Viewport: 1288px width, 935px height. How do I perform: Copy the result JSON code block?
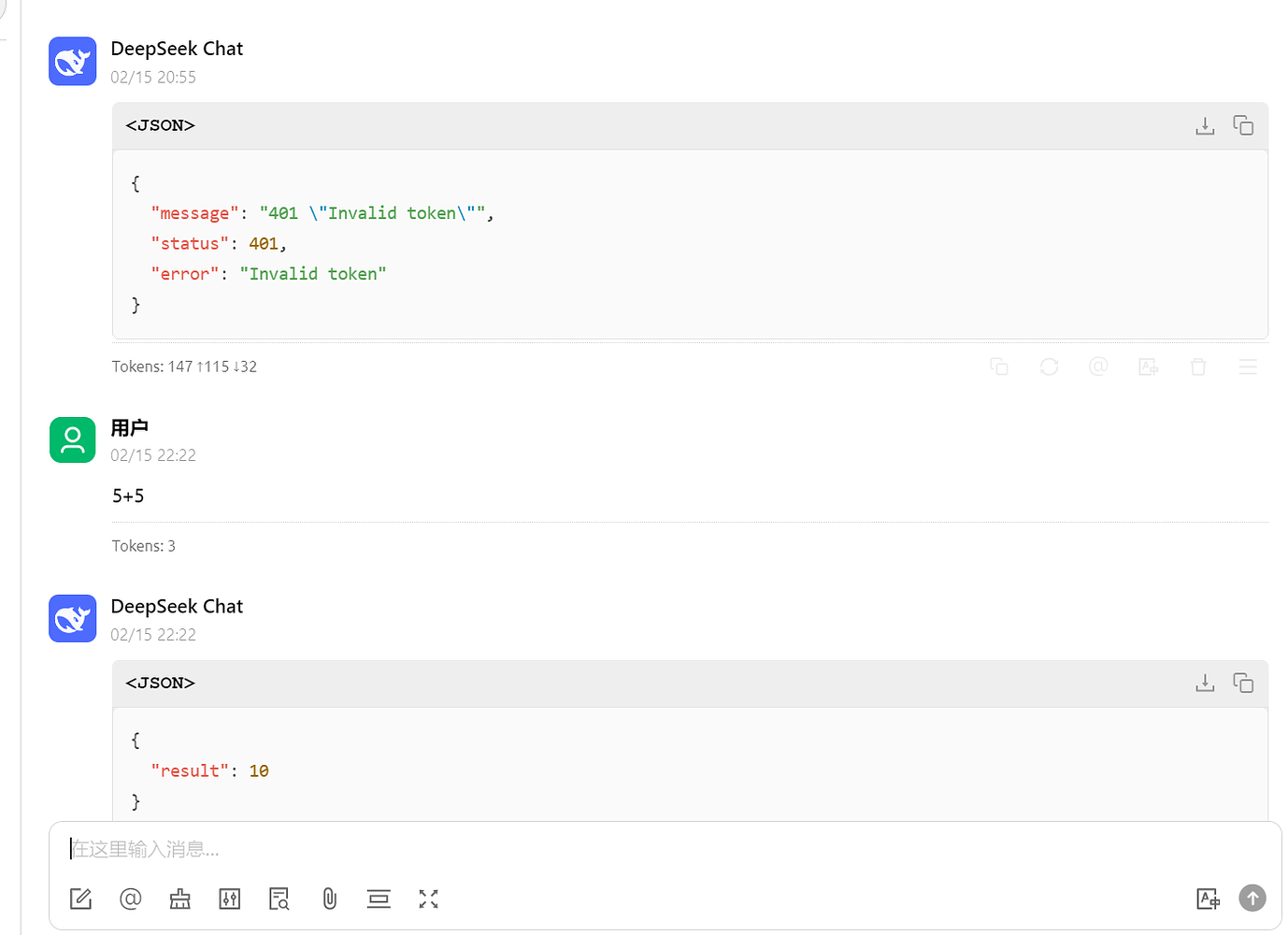(1243, 683)
